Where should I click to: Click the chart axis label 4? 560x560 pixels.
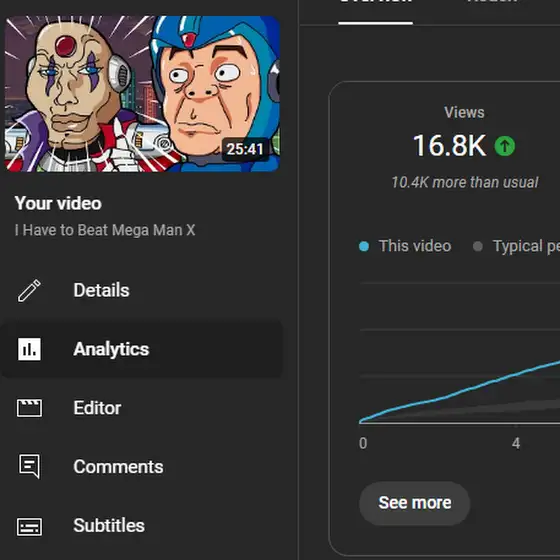tap(516, 443)
